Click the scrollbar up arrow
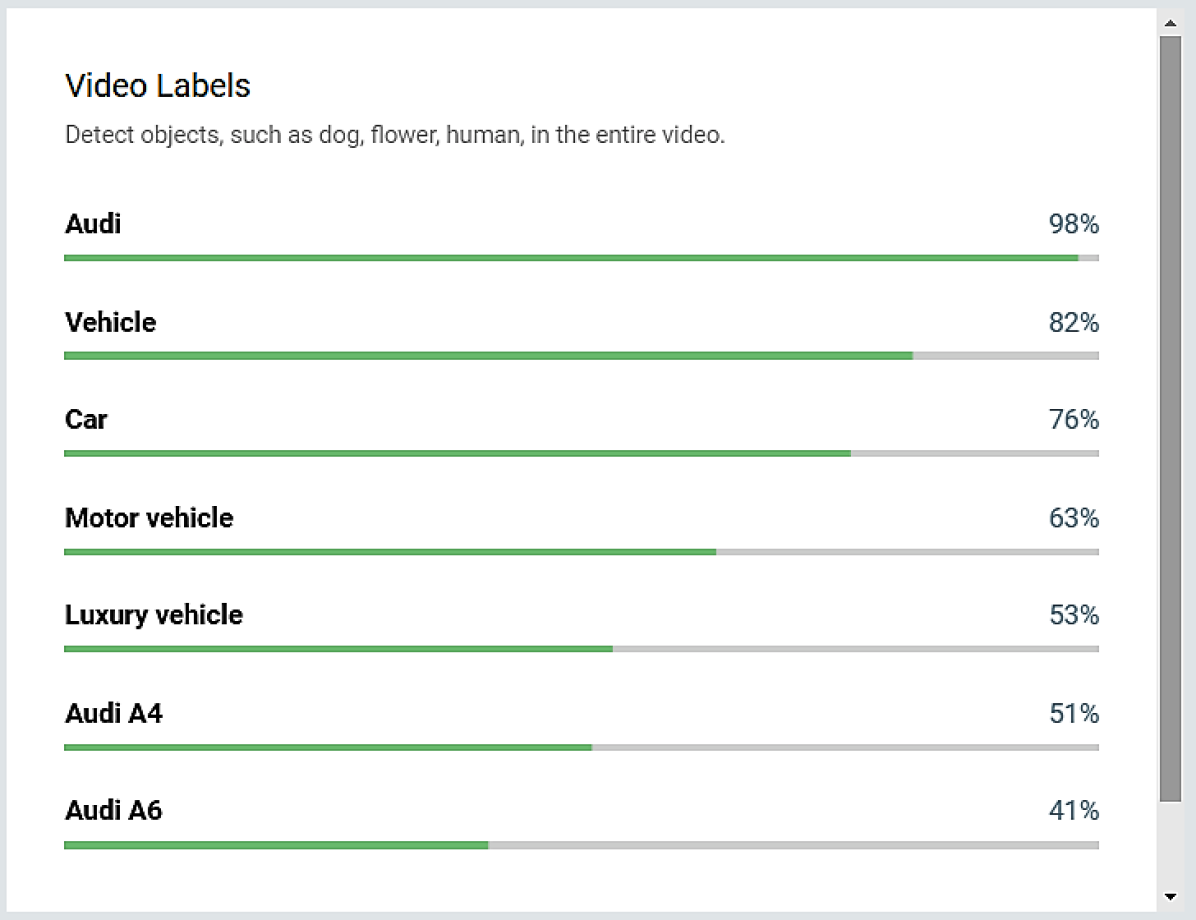This screenshot has height=920, width=1196. pos(1170,21)
